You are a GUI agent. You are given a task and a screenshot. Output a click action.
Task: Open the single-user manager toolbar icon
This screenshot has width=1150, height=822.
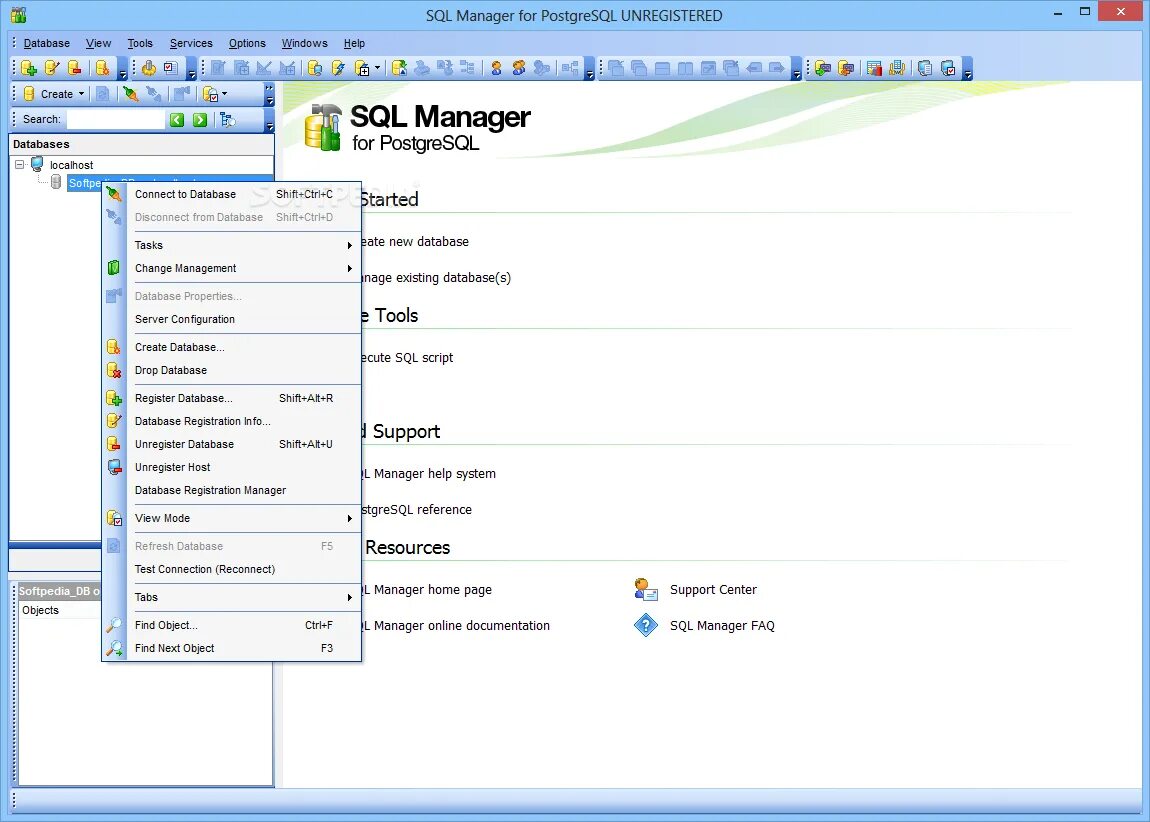coord(497,68)
